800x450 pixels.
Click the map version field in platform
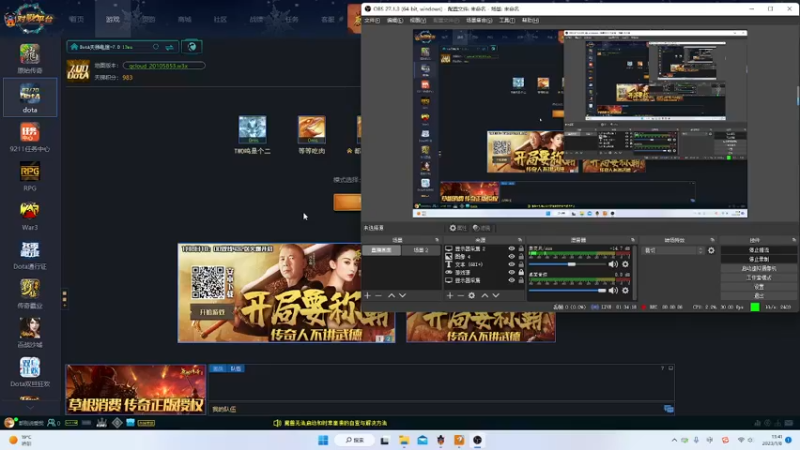164,66
